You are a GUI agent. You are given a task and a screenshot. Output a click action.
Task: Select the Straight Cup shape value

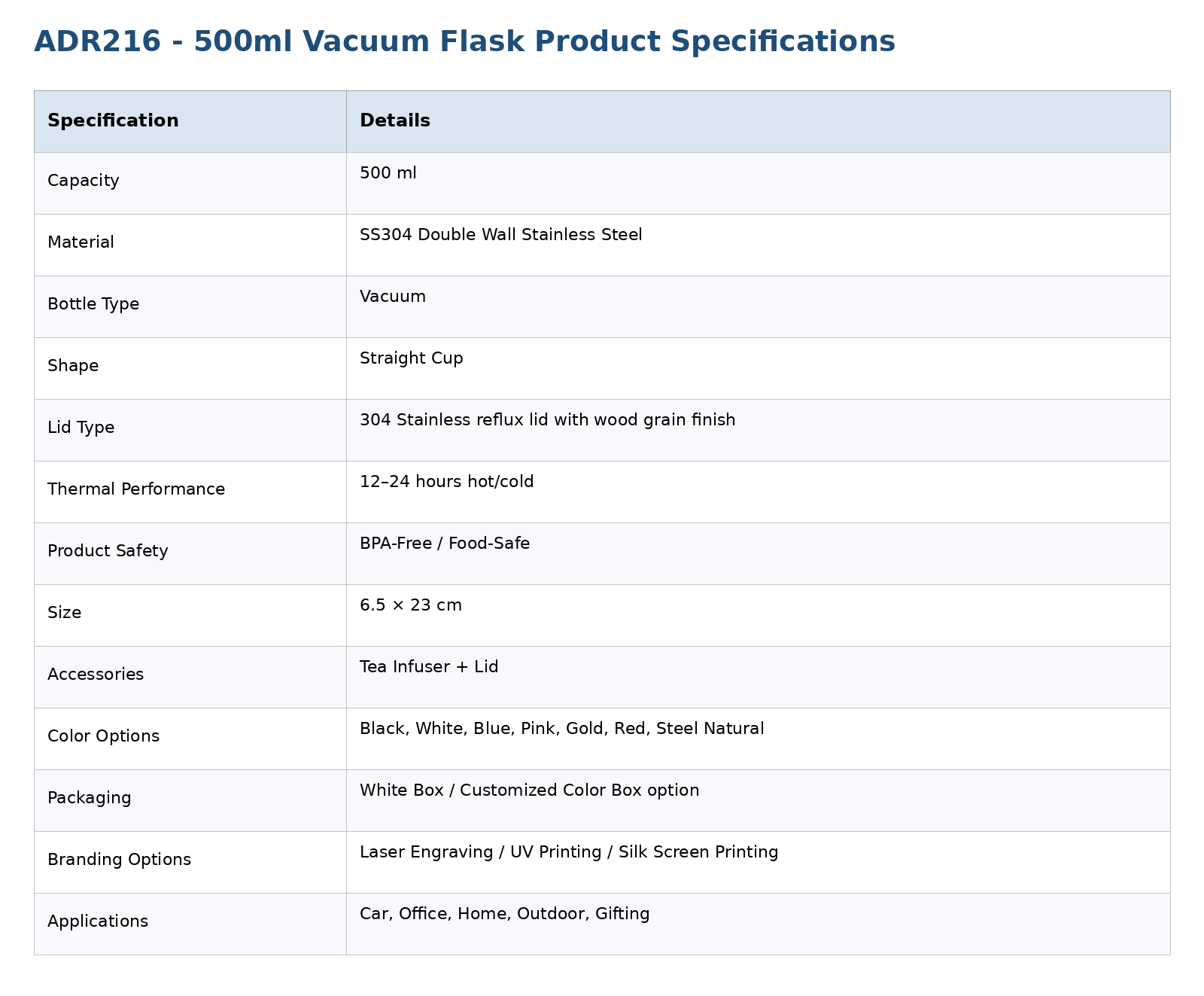tap(411, 358)
